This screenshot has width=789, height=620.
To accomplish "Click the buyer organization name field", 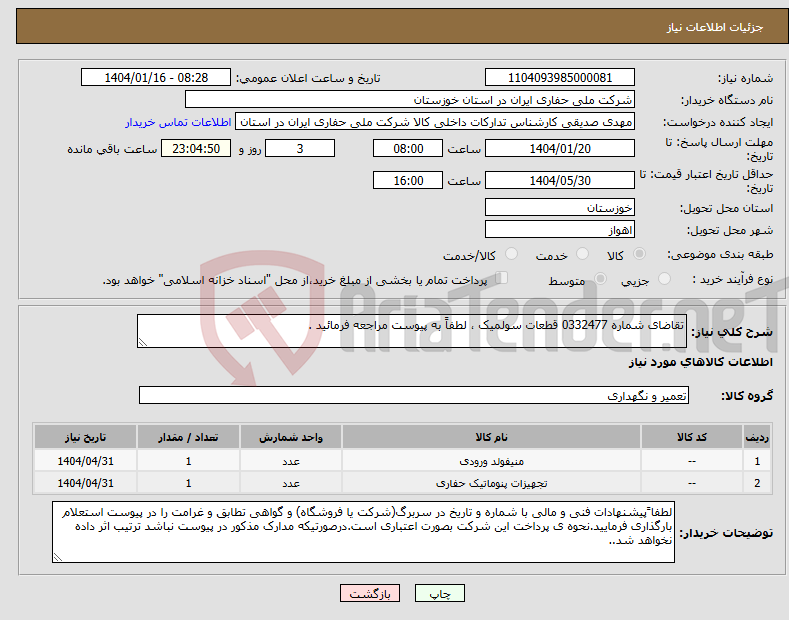I will tap(410, 100).
